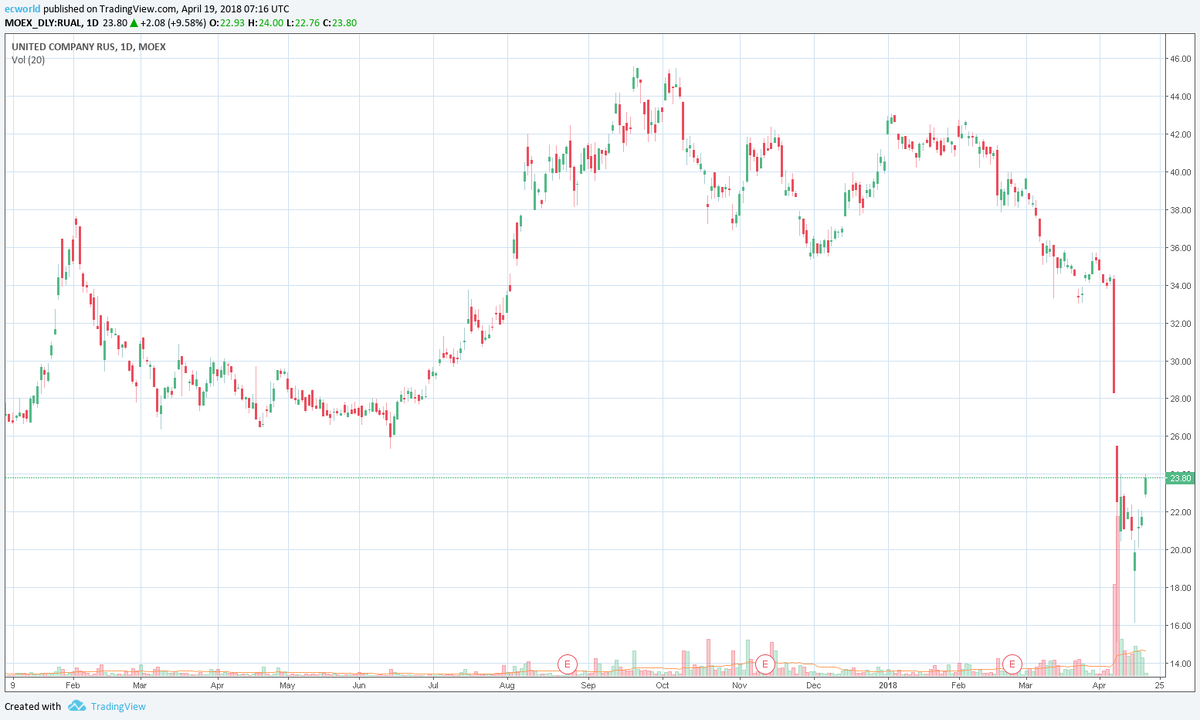Click the 30.00 price axis label
1200x720 pixels.
click(x=1180, y=361)
